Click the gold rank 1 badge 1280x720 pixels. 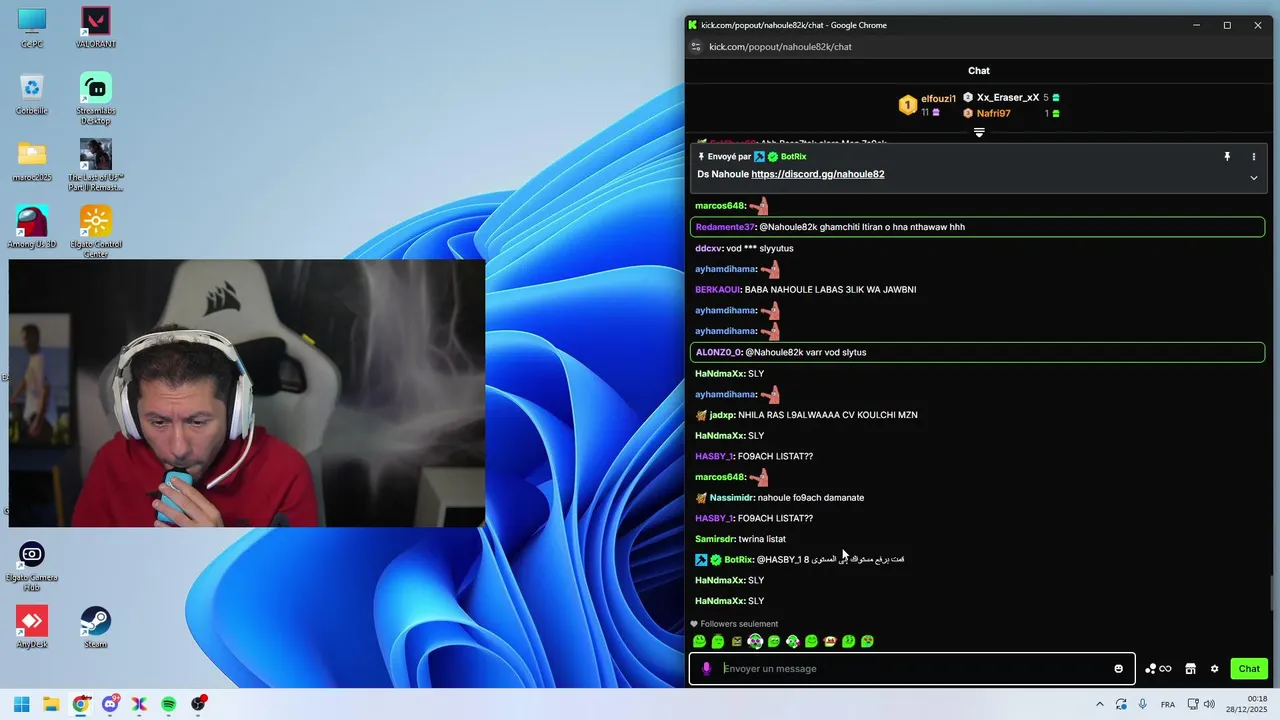click(907, 105)
